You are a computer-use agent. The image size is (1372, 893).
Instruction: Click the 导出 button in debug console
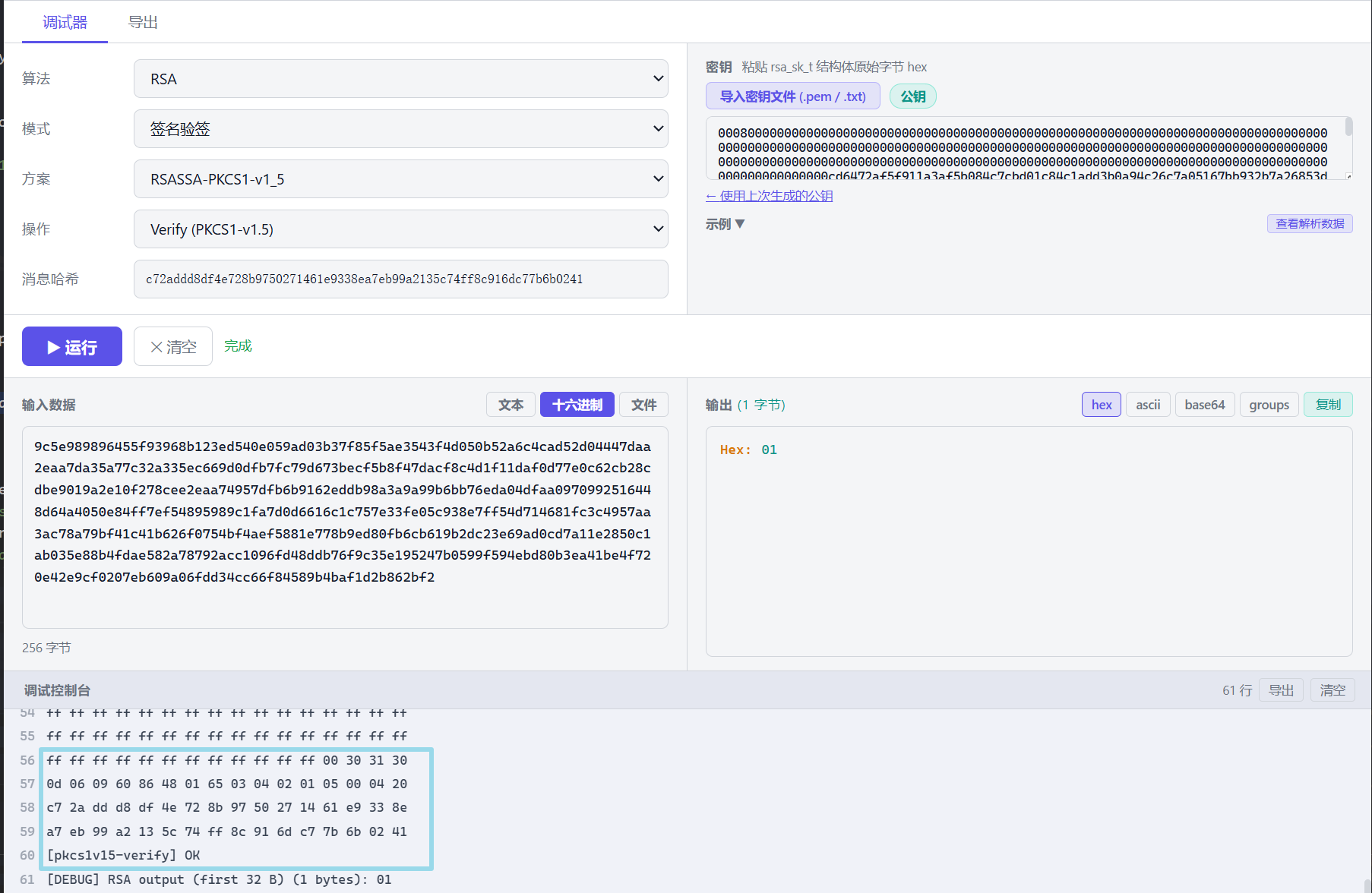pyautogui.click(x=1281, y=690)
